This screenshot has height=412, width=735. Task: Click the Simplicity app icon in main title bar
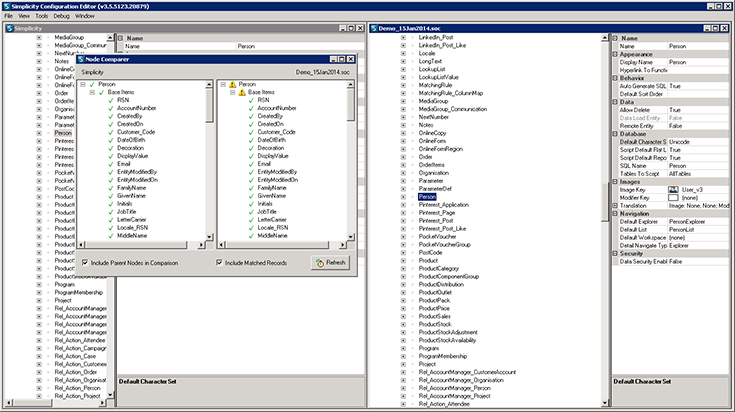[x=6, y=6]
